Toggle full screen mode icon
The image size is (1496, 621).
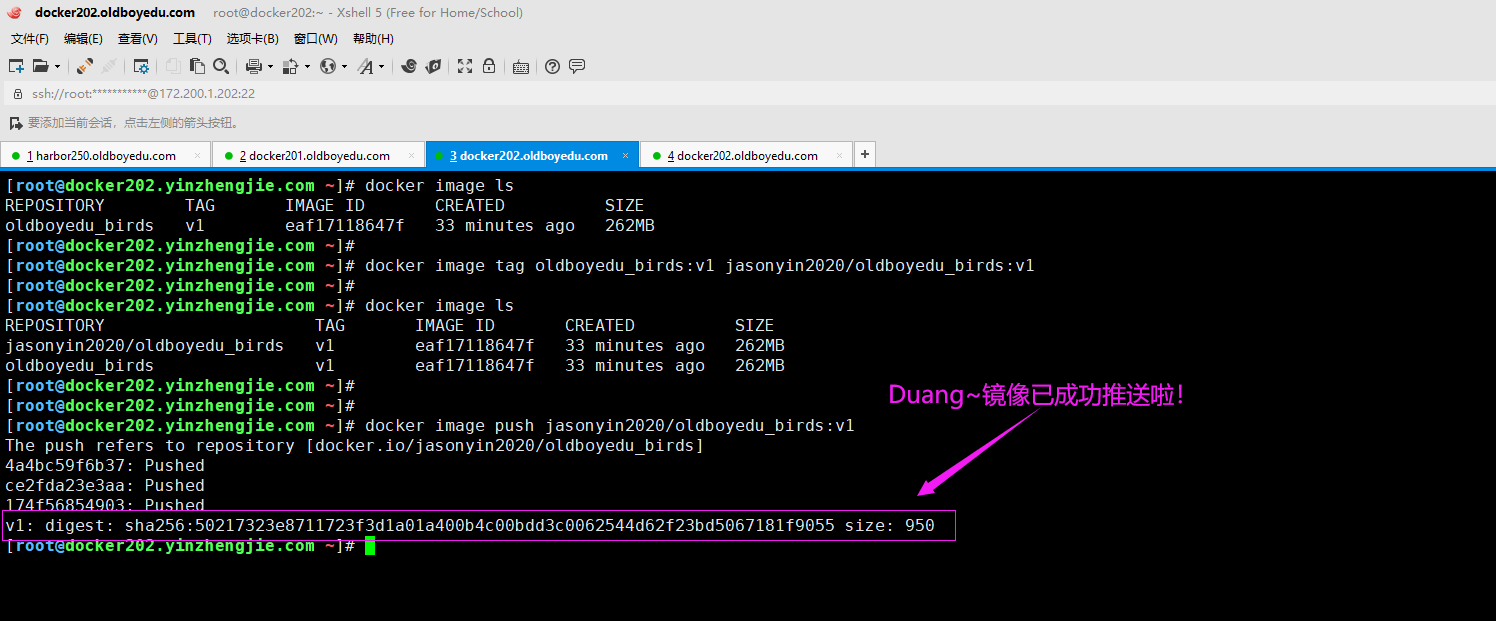(465, 66)
